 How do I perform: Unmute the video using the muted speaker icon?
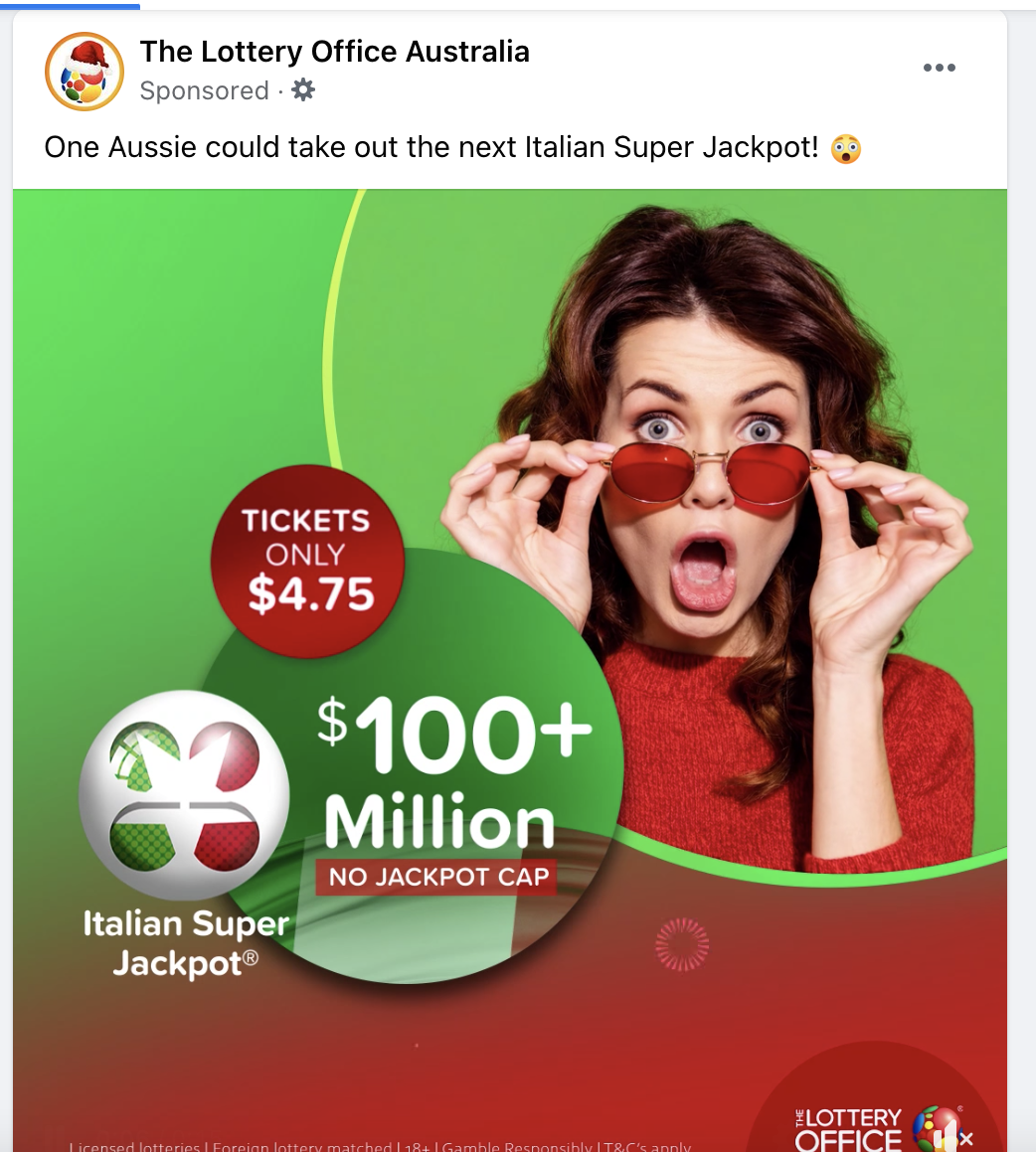coord(953,1137)
